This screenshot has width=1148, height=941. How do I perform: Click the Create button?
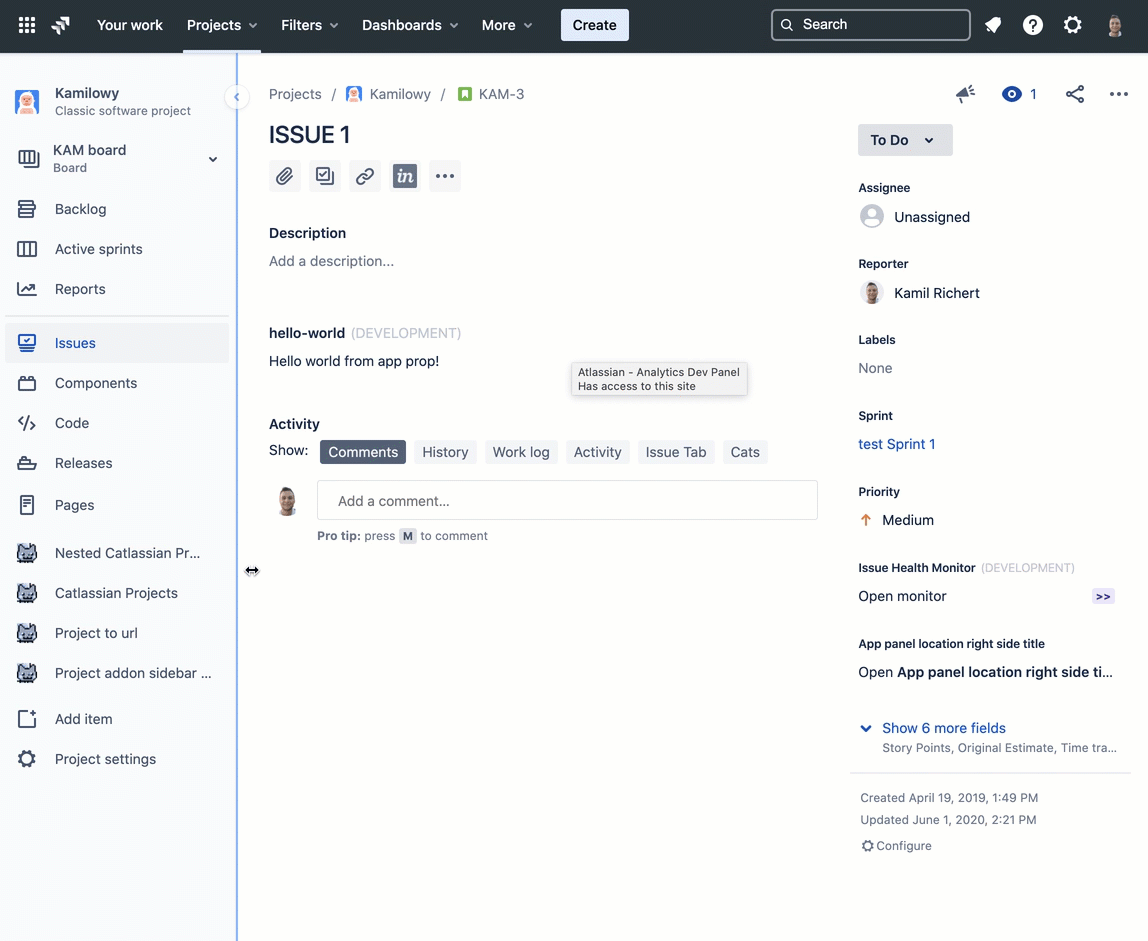pyautogui.click(x=594, y=25)
